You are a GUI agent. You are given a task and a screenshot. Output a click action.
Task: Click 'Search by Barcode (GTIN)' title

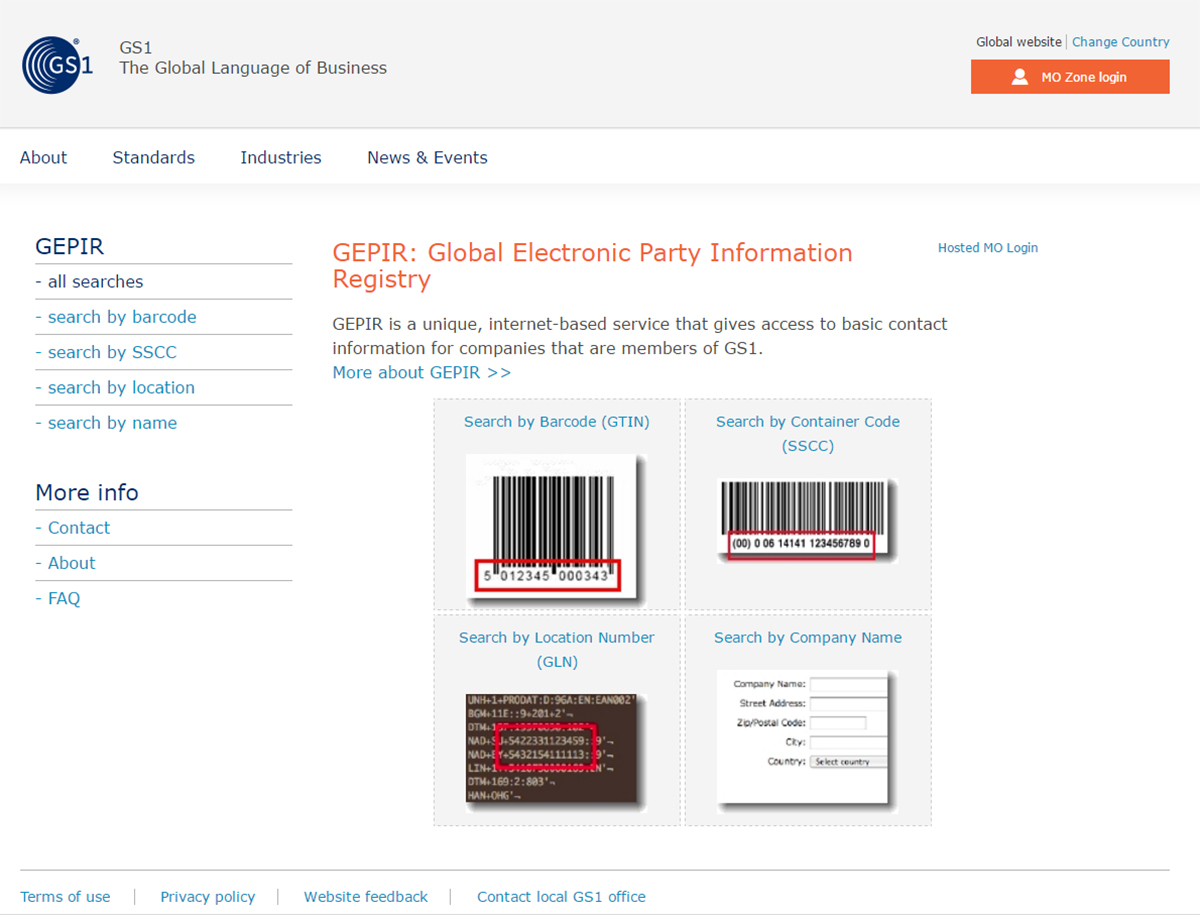(557, 422)
